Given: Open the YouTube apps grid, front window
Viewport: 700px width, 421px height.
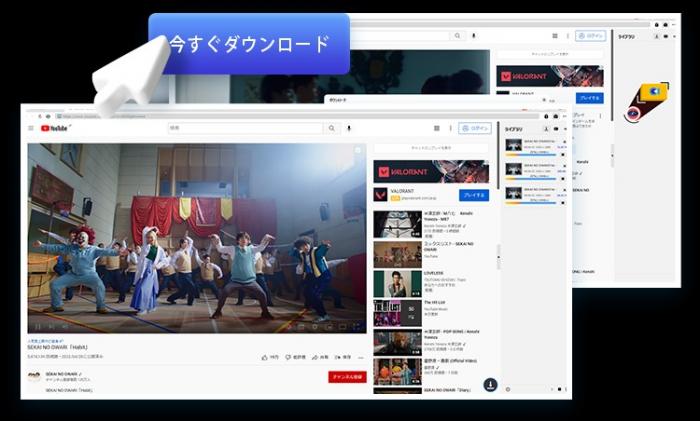Looking at the screenshot, I should pos(437,128).
